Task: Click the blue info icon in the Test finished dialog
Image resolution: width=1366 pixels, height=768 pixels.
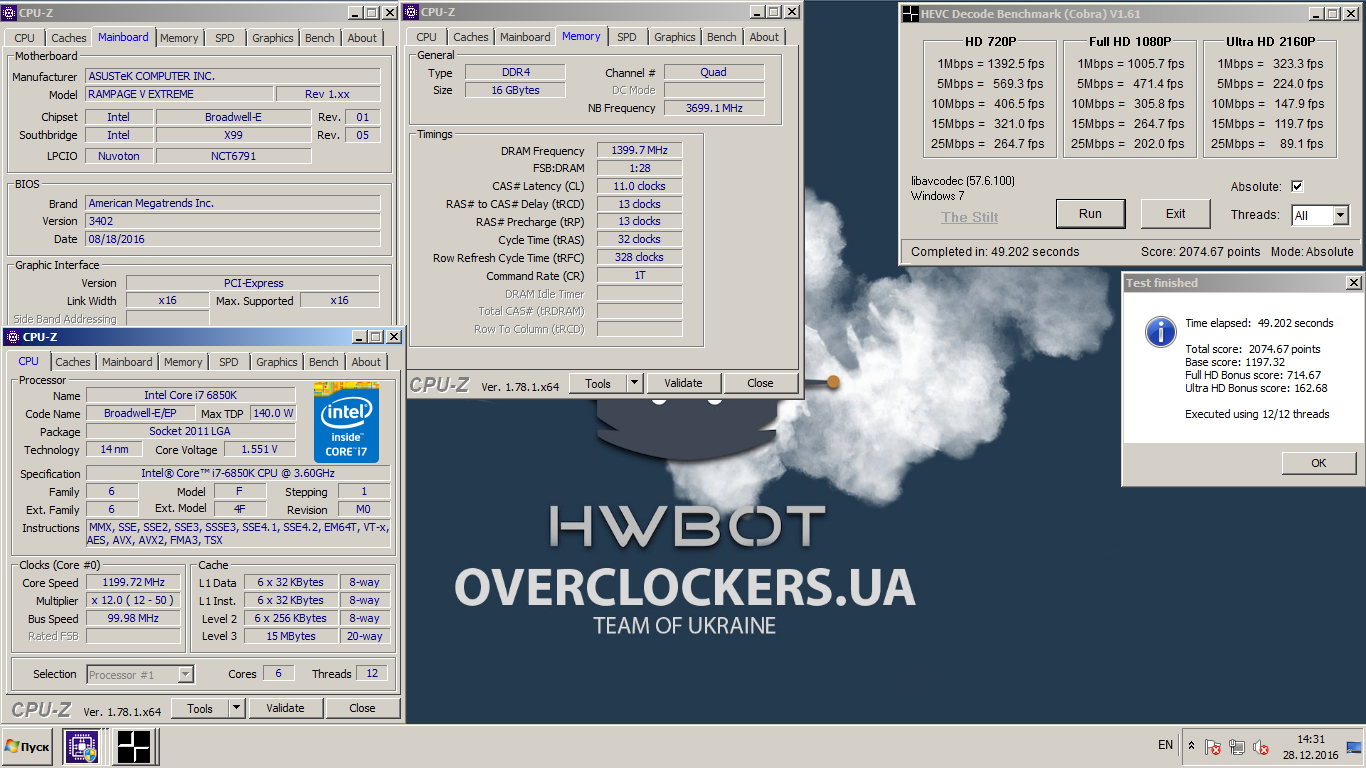Action: pos(1160,332)
